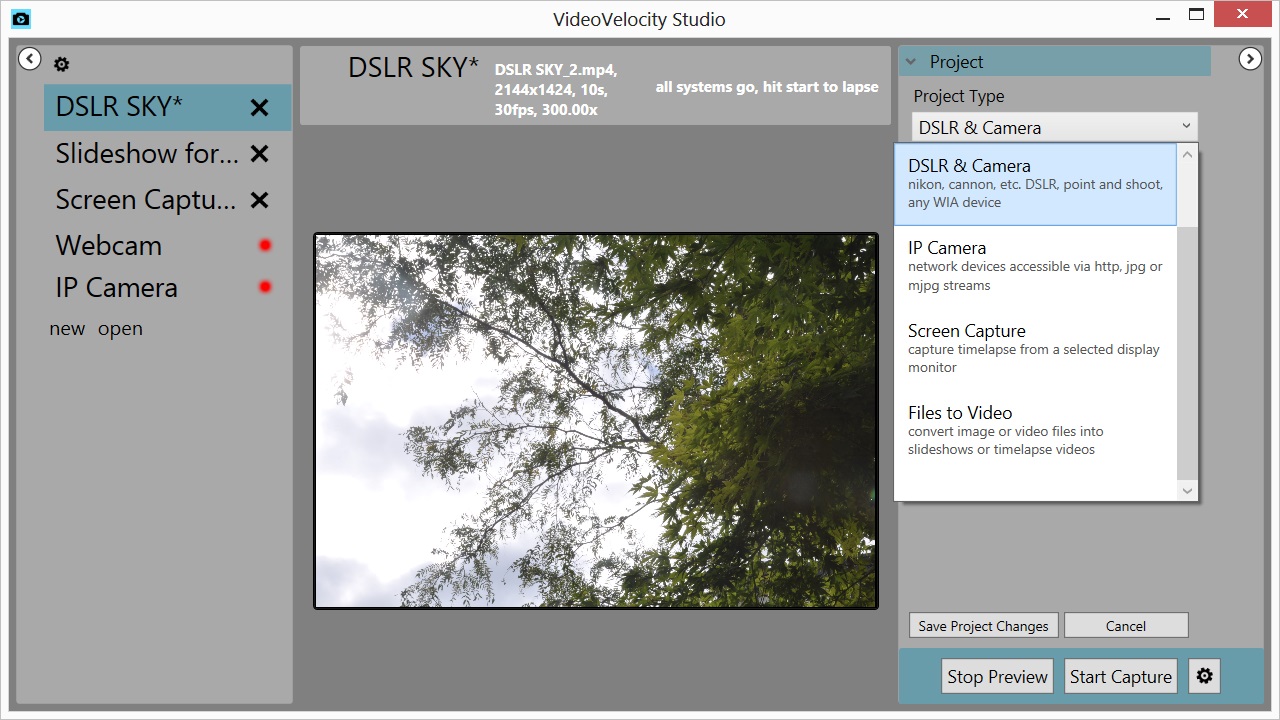1280x720 pixels.
Task: Click the Project Type label
Action: 959,96
